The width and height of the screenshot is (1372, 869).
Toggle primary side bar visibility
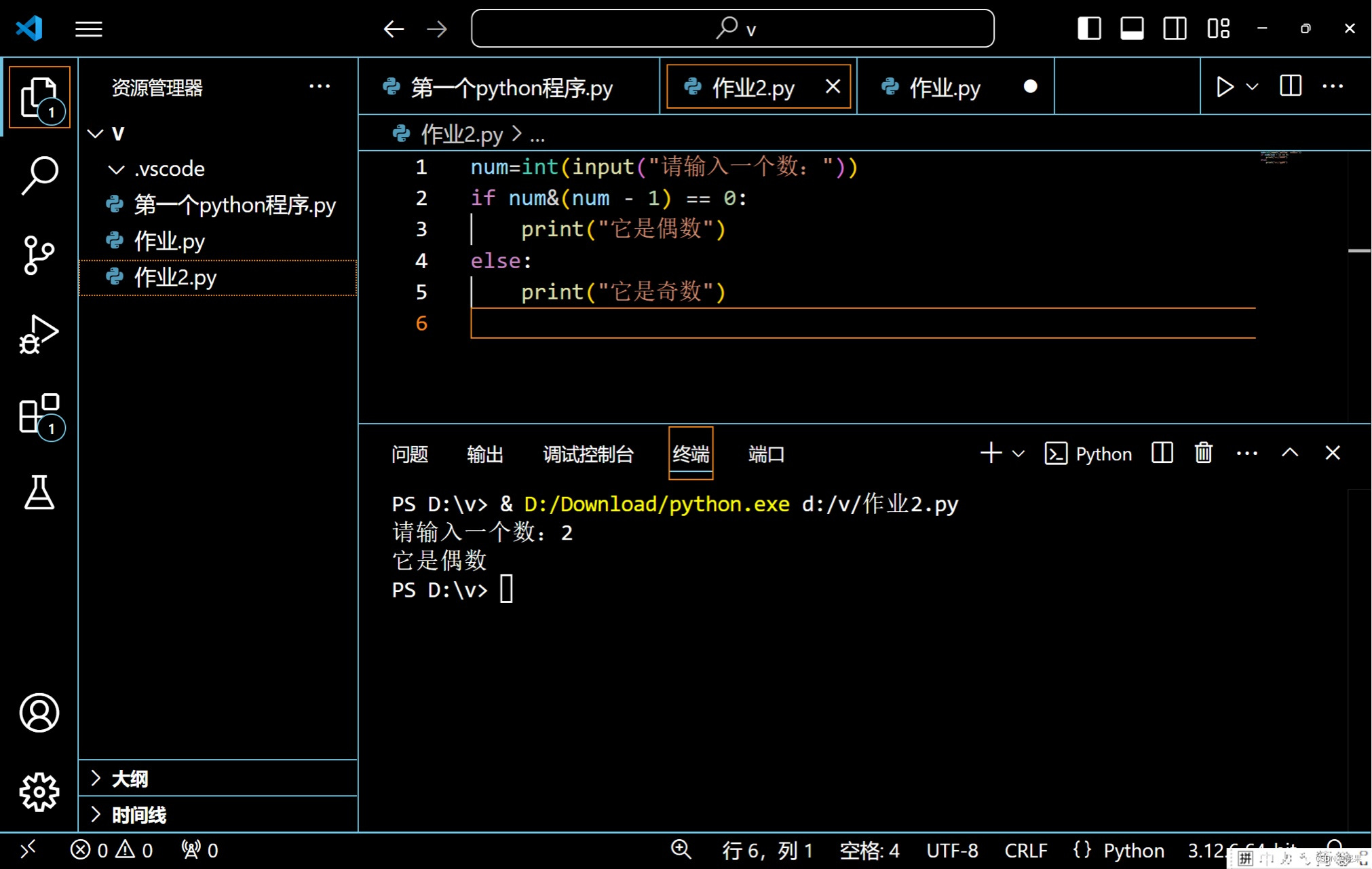pyautogui.click(x=1089, y=29)
